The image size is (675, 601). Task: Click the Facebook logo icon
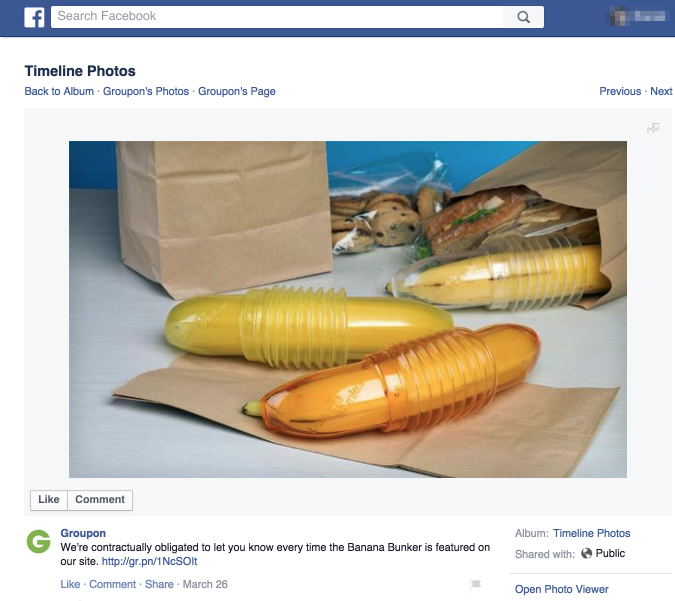coord(34,17)
